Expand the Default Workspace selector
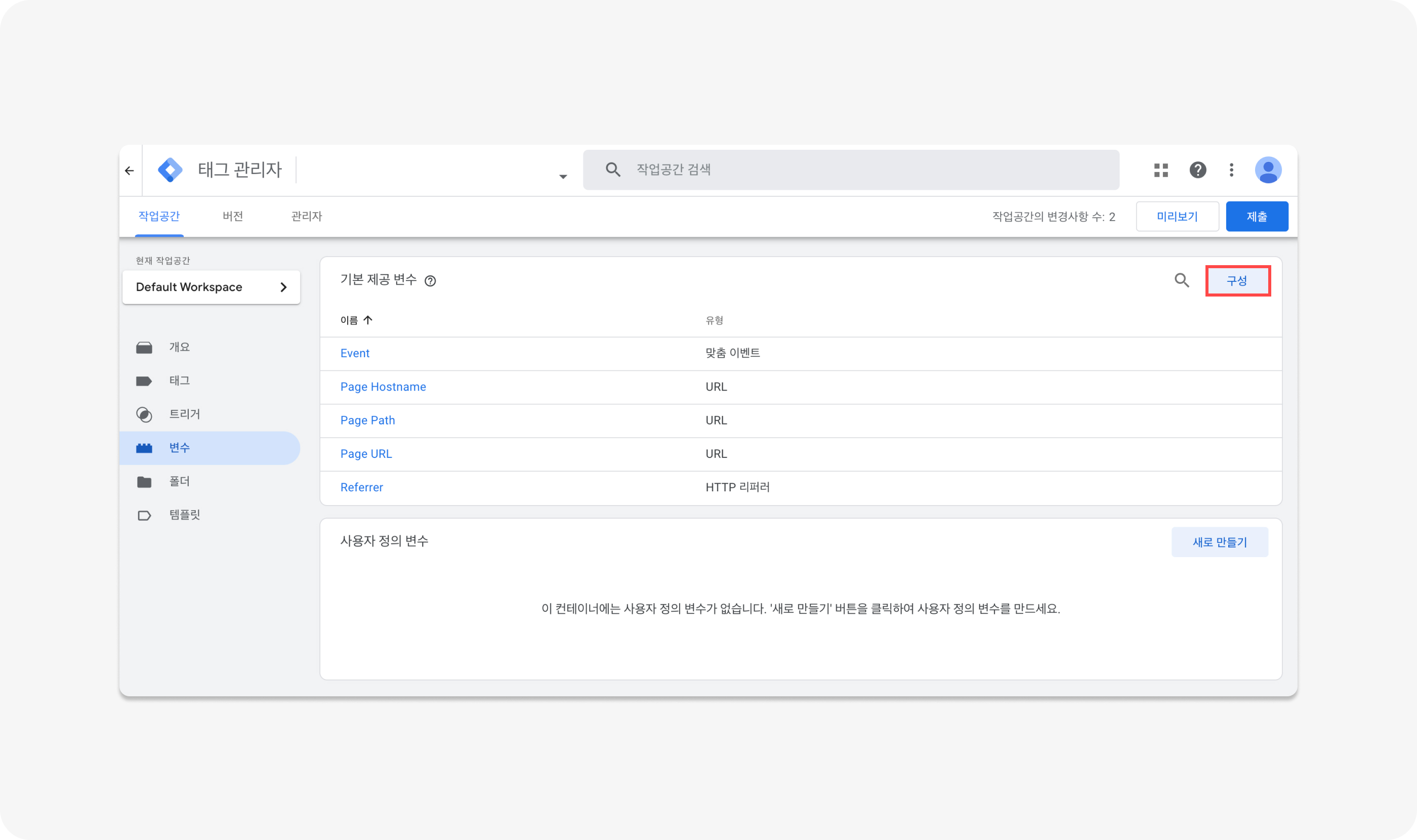Screen dimensions: 1417x840 coord(211,287)
